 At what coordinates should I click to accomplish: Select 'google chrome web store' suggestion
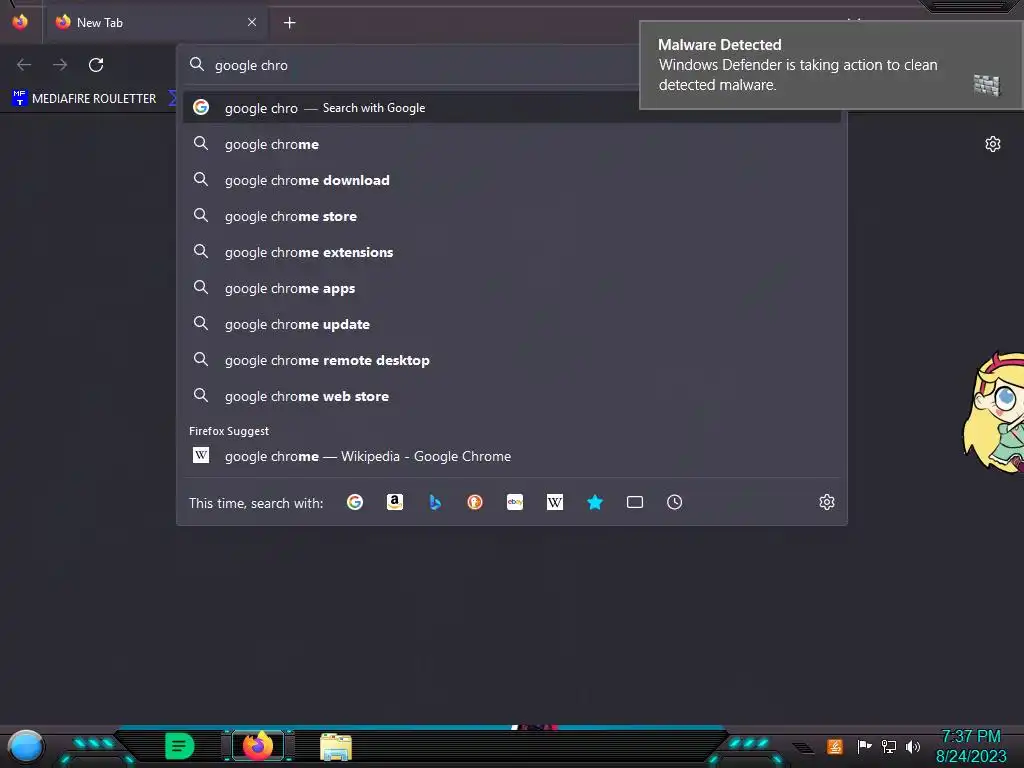coord(512,396)
